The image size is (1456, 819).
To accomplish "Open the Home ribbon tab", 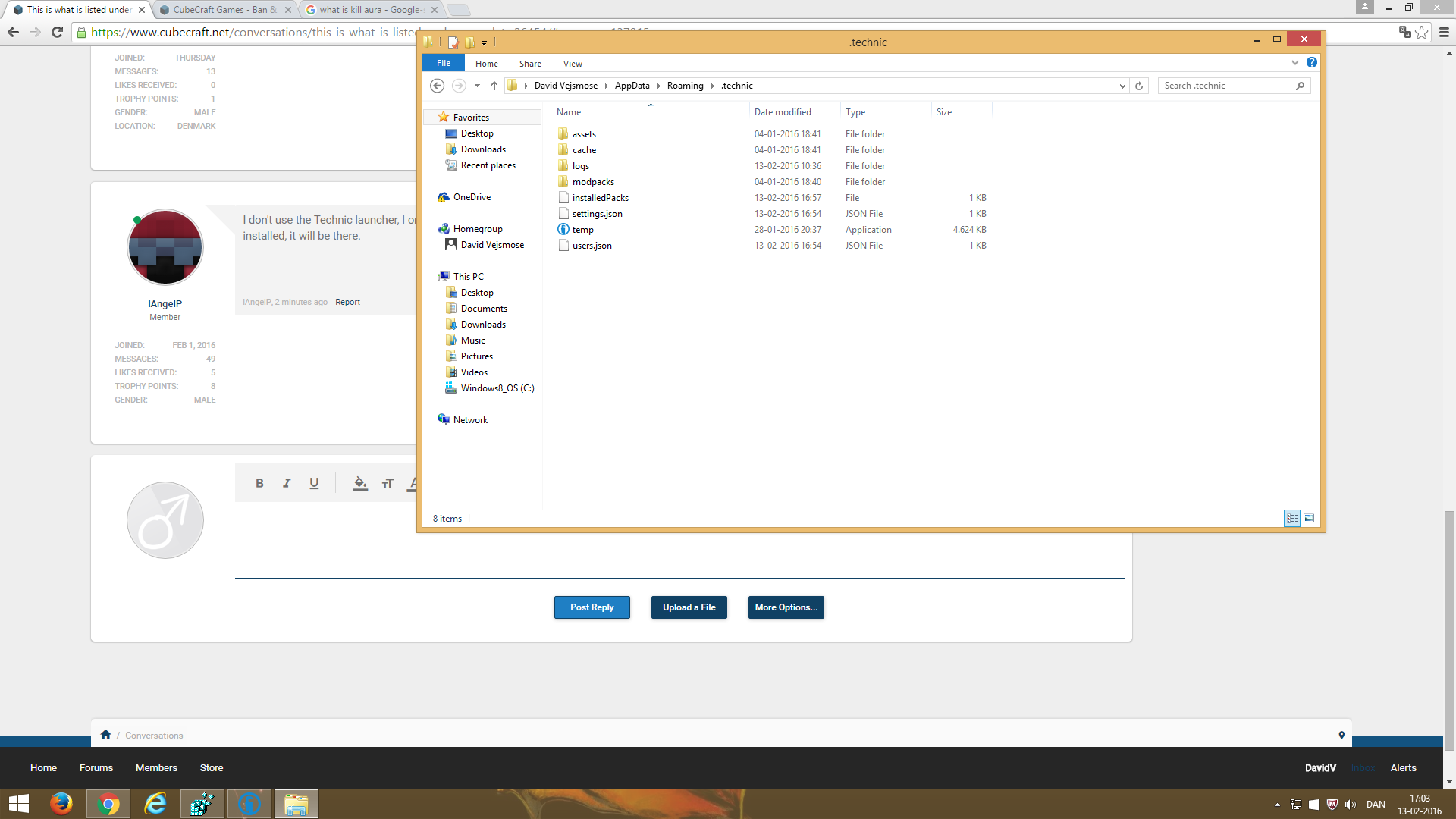I will pyautogui.click(x=487, y=64).
